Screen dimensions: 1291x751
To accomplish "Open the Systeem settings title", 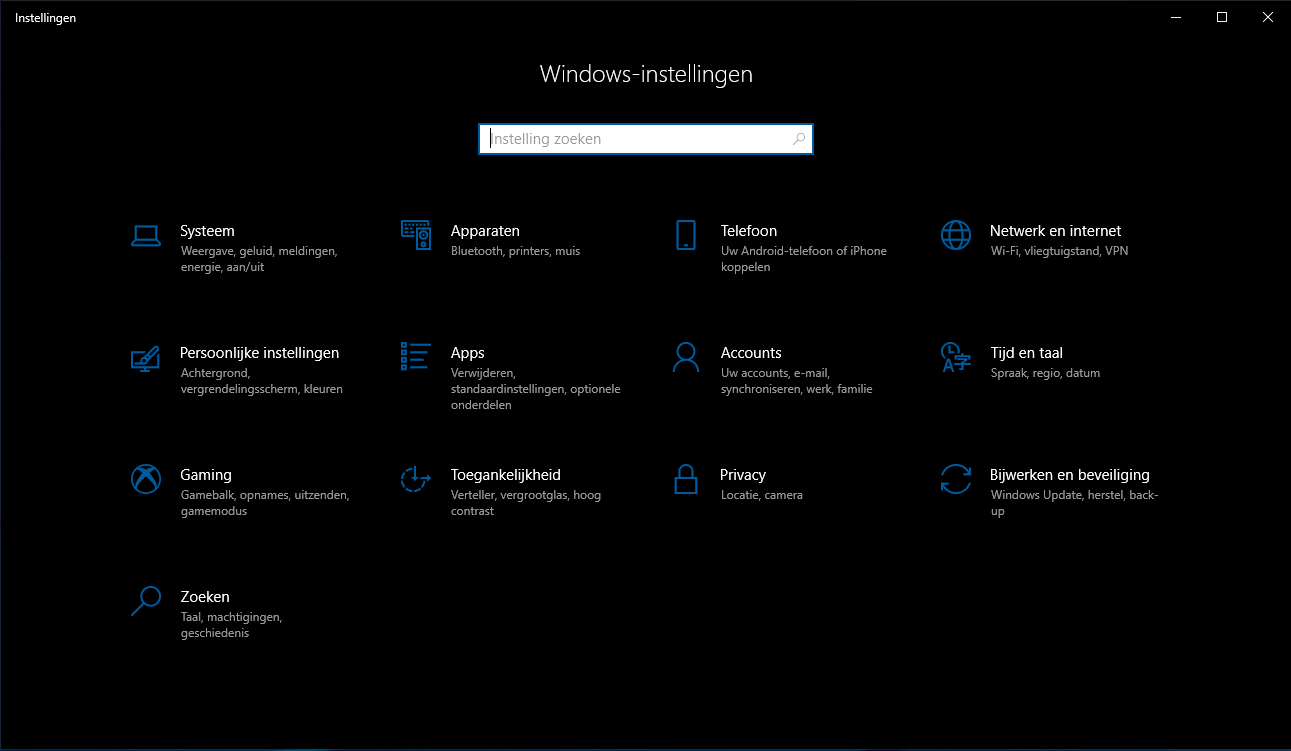I will [207, 231].
